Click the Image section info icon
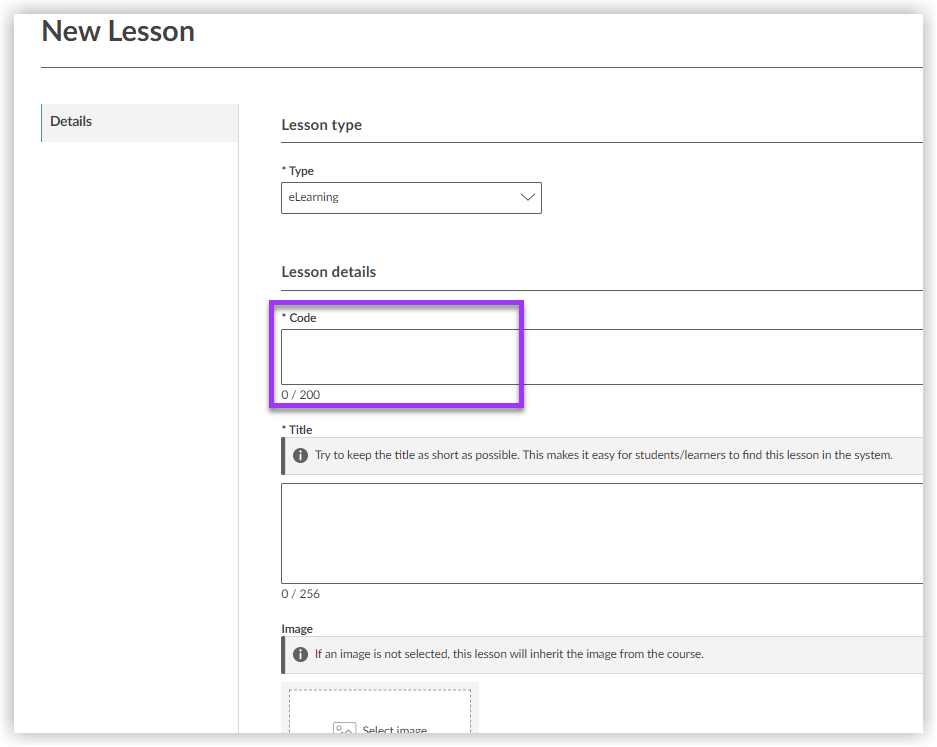Image resolution: width=937 pixels, height=747 pixels. pos(300,654)
